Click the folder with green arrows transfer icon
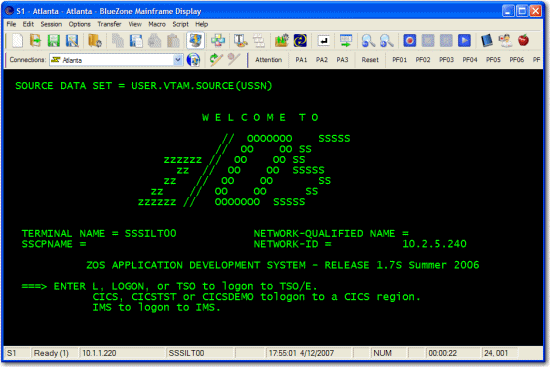The width and height of the screenshot is (550, 367). (x=282, y=41)
